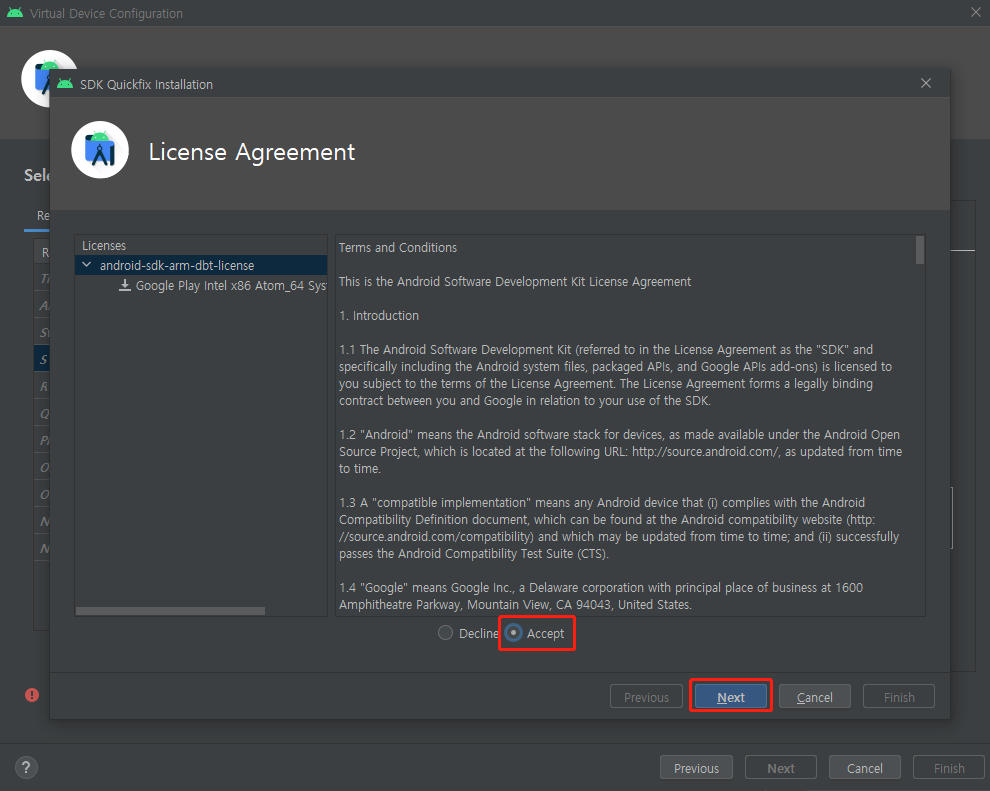Viewport: 990px width, 791px height.
Task: Click the Android Studio logo in License Agreement header
Action: 100,150
